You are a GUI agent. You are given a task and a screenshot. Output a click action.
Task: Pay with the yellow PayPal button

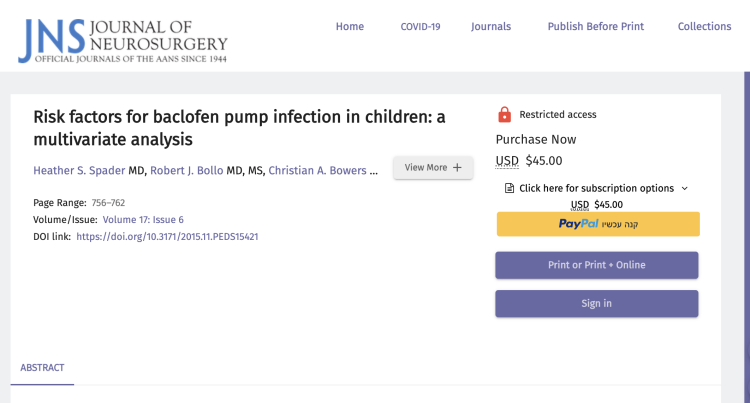pos(597,224)
